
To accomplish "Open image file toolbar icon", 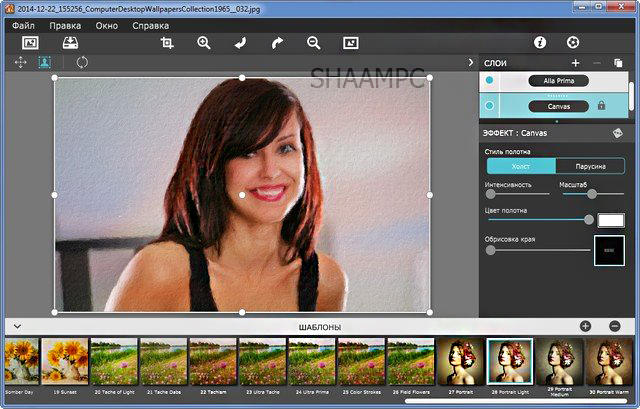I will coord(30,42).
